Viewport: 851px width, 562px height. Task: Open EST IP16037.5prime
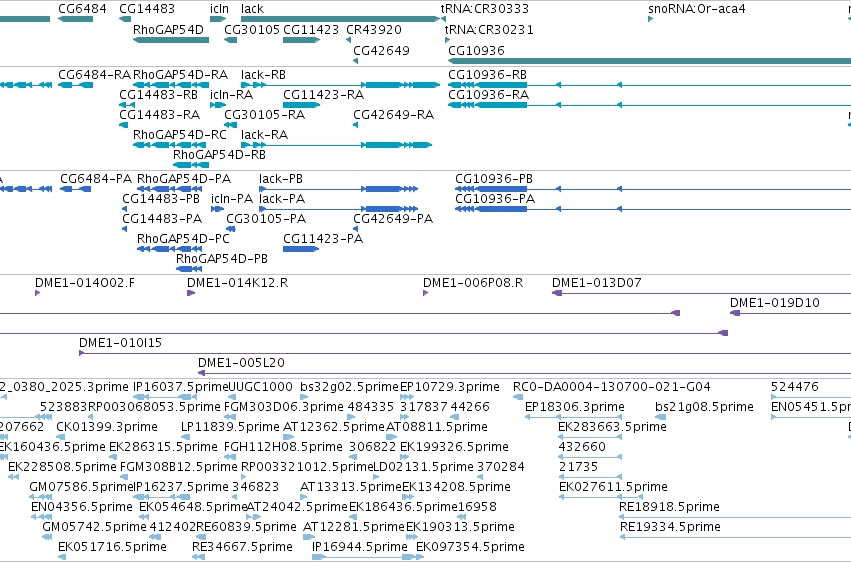(x=181, y=387)
